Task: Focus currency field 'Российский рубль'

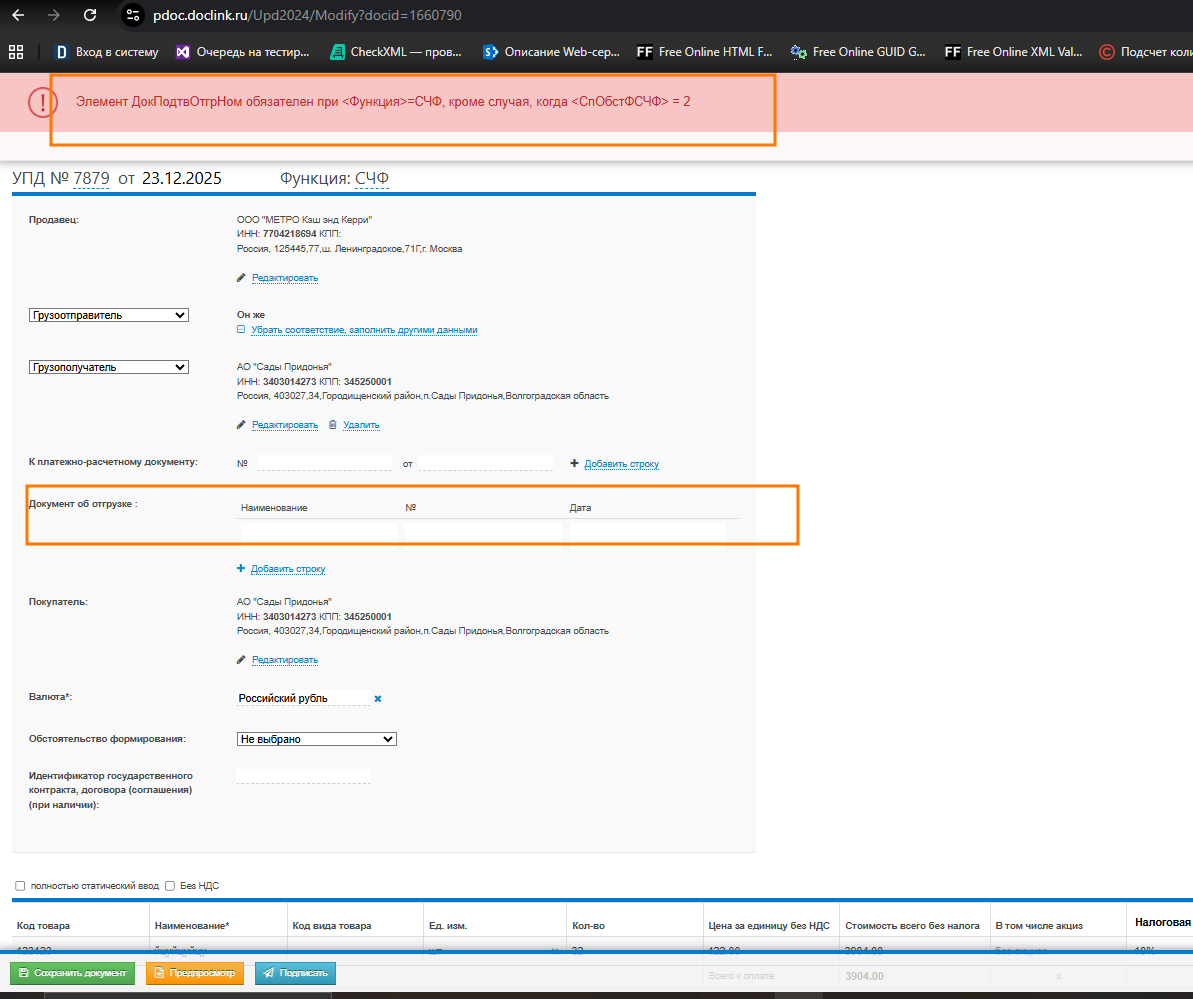Action: (303, 698)
